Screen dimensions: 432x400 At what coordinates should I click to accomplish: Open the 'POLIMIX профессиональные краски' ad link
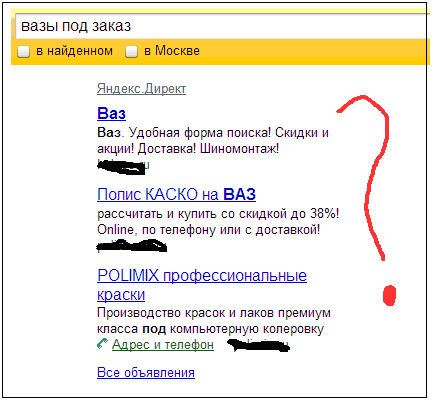(202, 285)
